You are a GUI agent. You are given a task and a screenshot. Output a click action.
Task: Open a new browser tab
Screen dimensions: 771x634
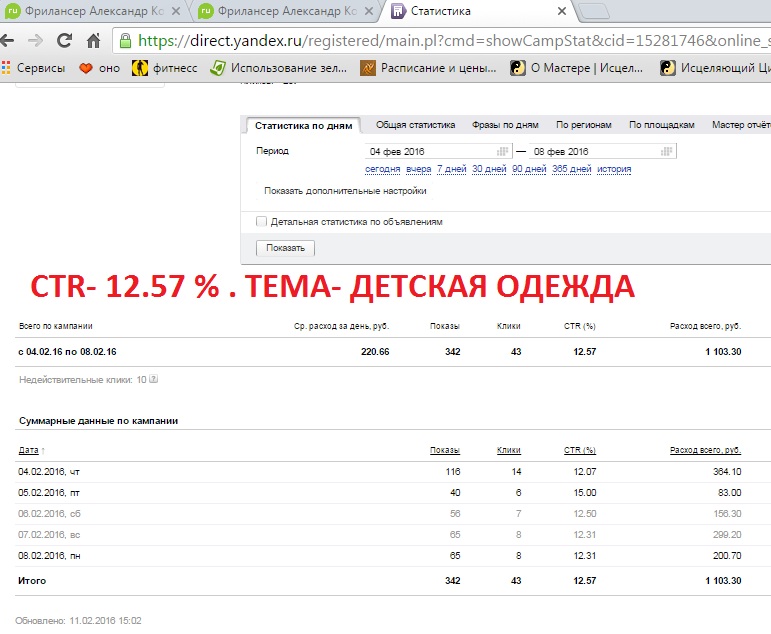[x=594, y=11]
